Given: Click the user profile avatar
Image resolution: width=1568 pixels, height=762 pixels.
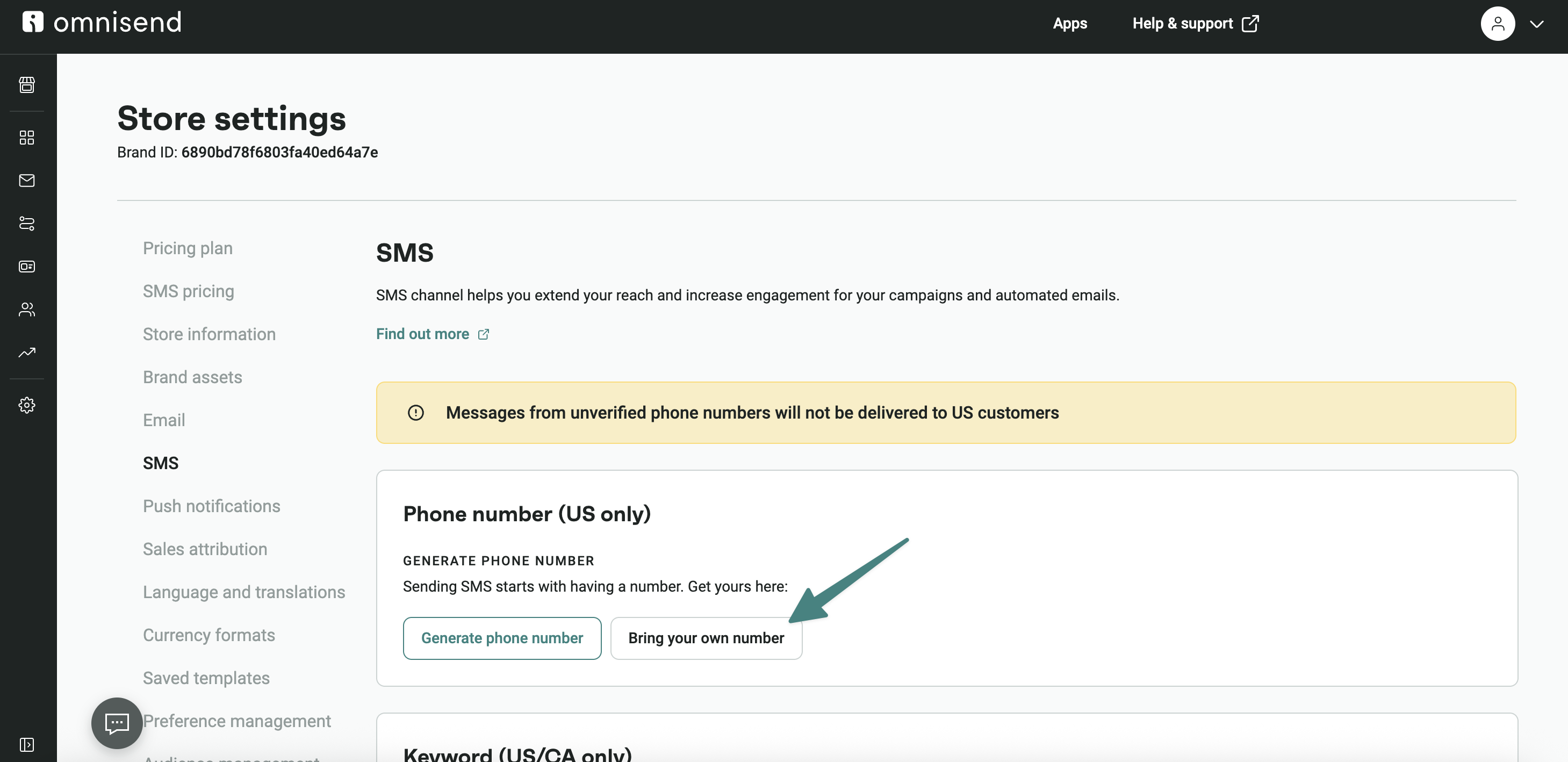Looking at the screenshot, I should coord(1498,24).
